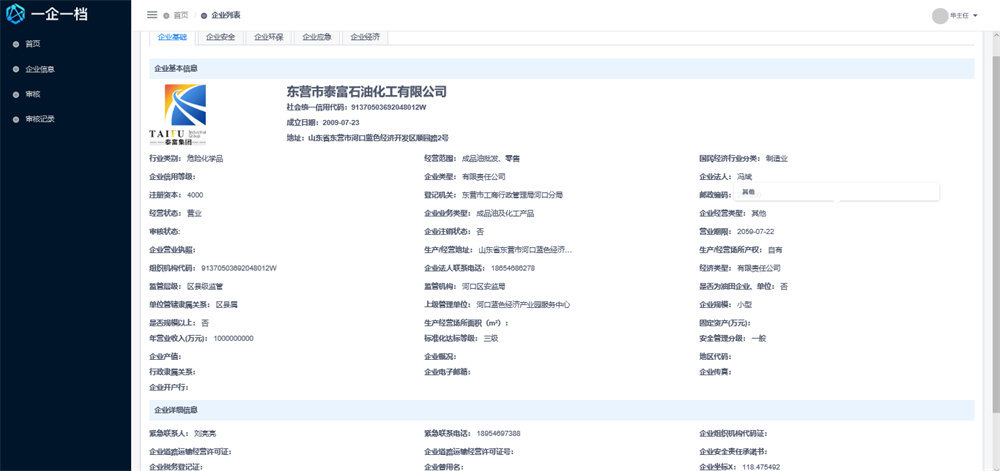
Task: Click the 年营业收入 value 1000000000
Action: [233, 338]
